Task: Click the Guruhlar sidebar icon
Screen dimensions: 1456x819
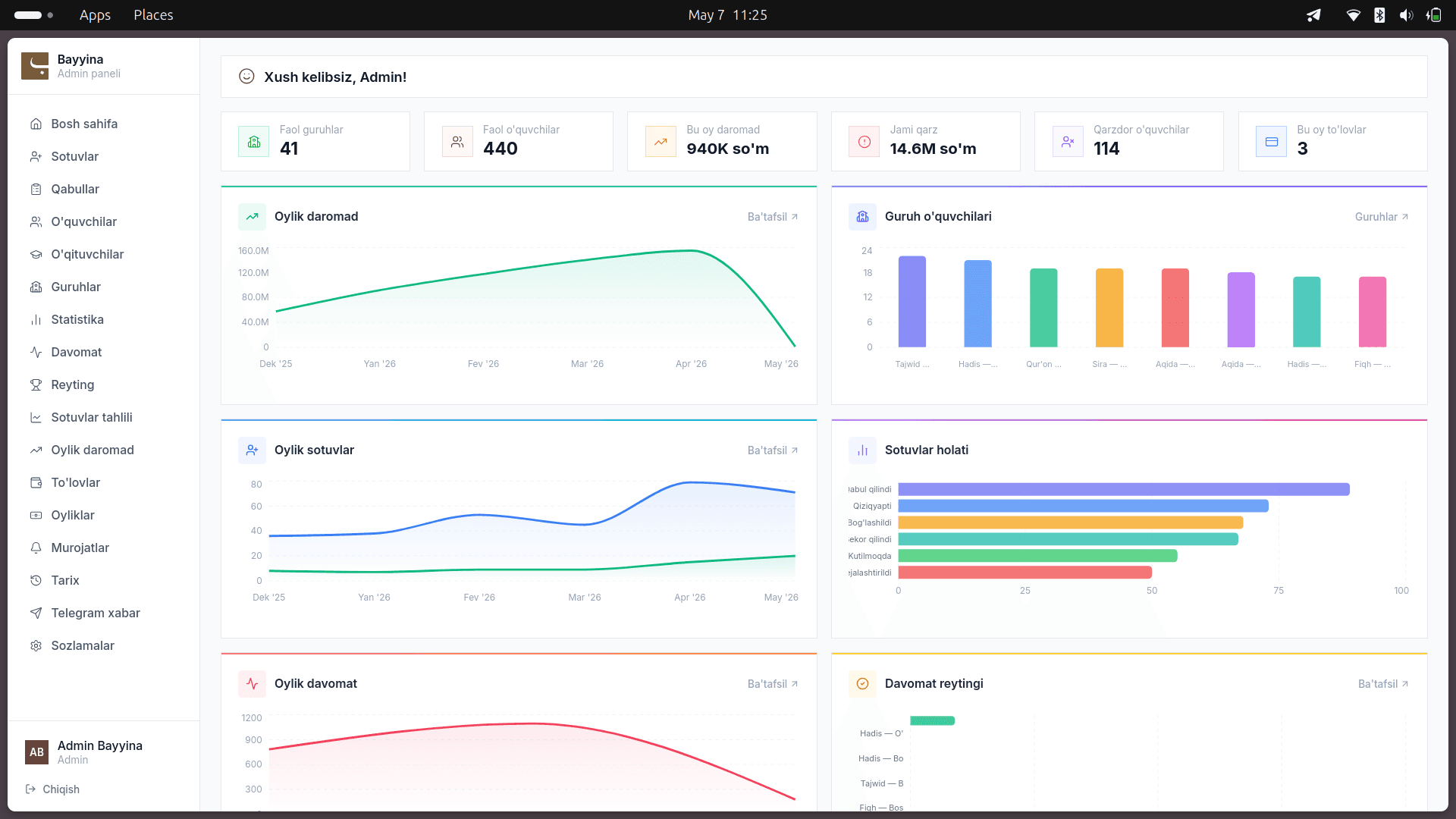Action: point(36,287)
